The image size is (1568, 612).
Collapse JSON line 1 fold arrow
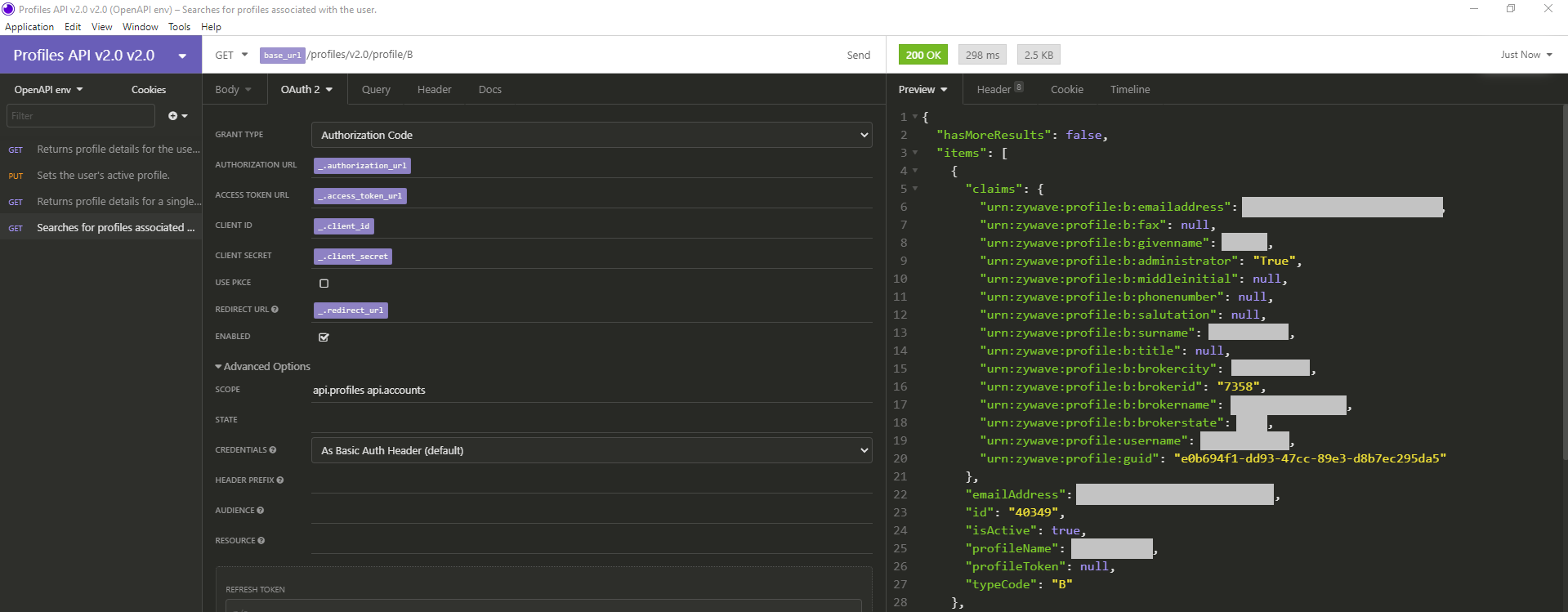915,117
